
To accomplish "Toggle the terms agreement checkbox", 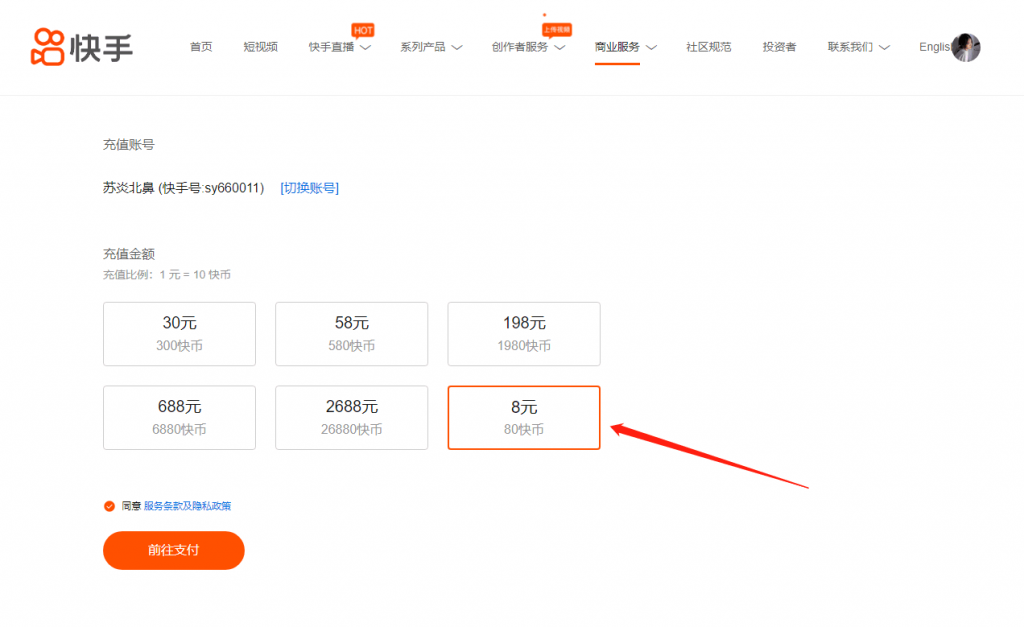I will click(x=109, y=506).
